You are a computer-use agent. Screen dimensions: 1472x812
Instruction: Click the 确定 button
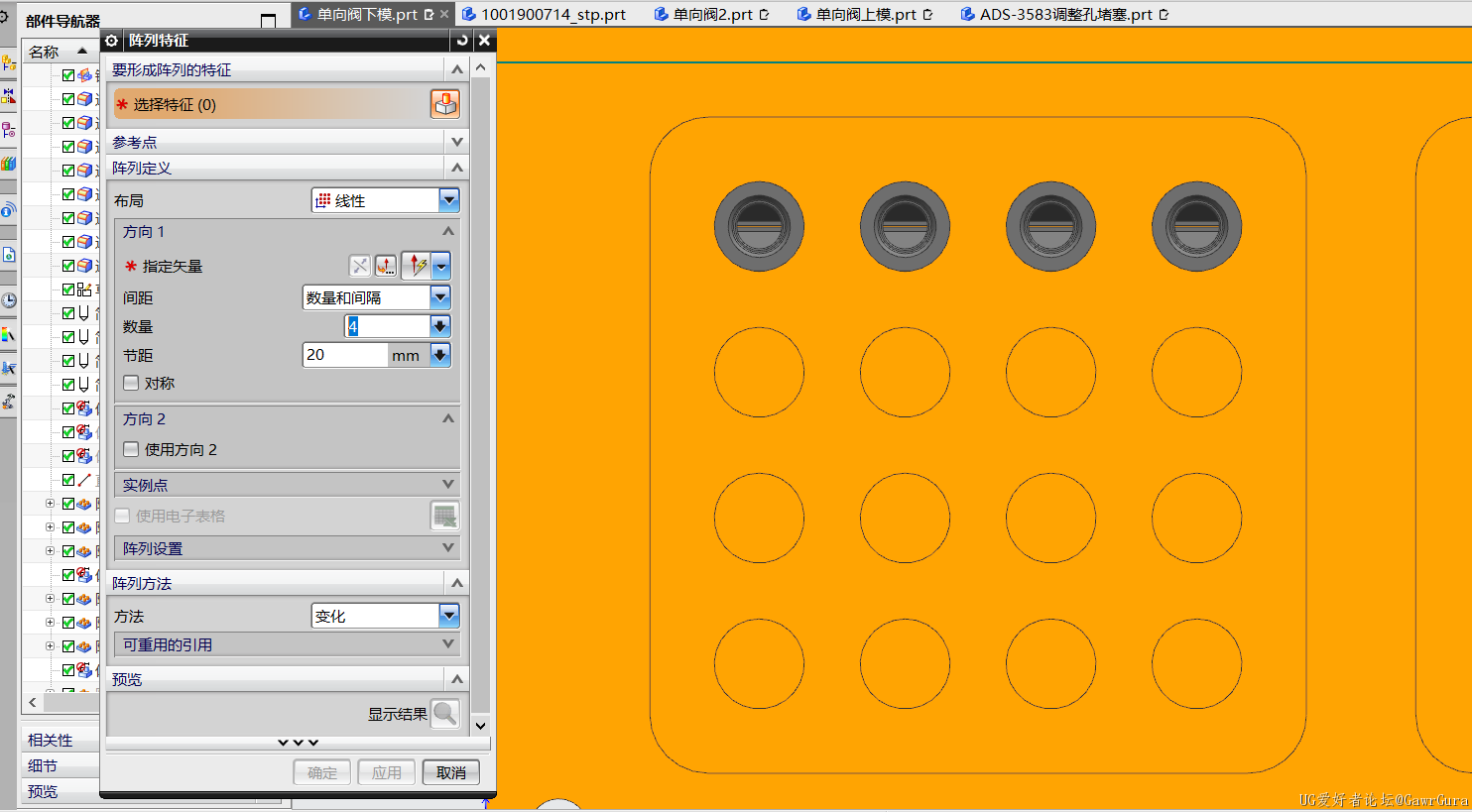322,772
